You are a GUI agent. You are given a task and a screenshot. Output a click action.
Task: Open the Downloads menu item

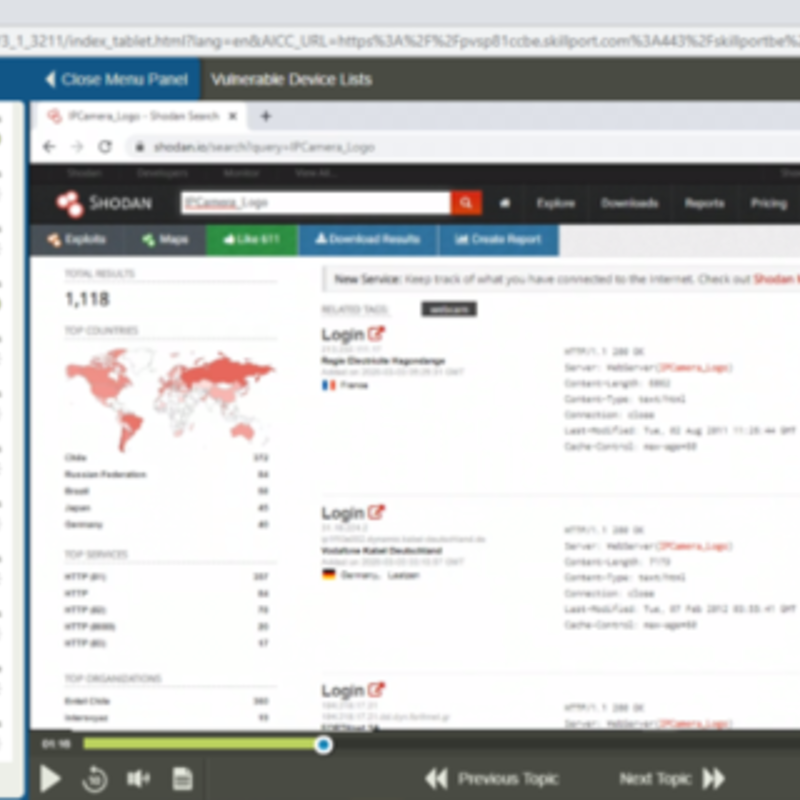[629, 203]
